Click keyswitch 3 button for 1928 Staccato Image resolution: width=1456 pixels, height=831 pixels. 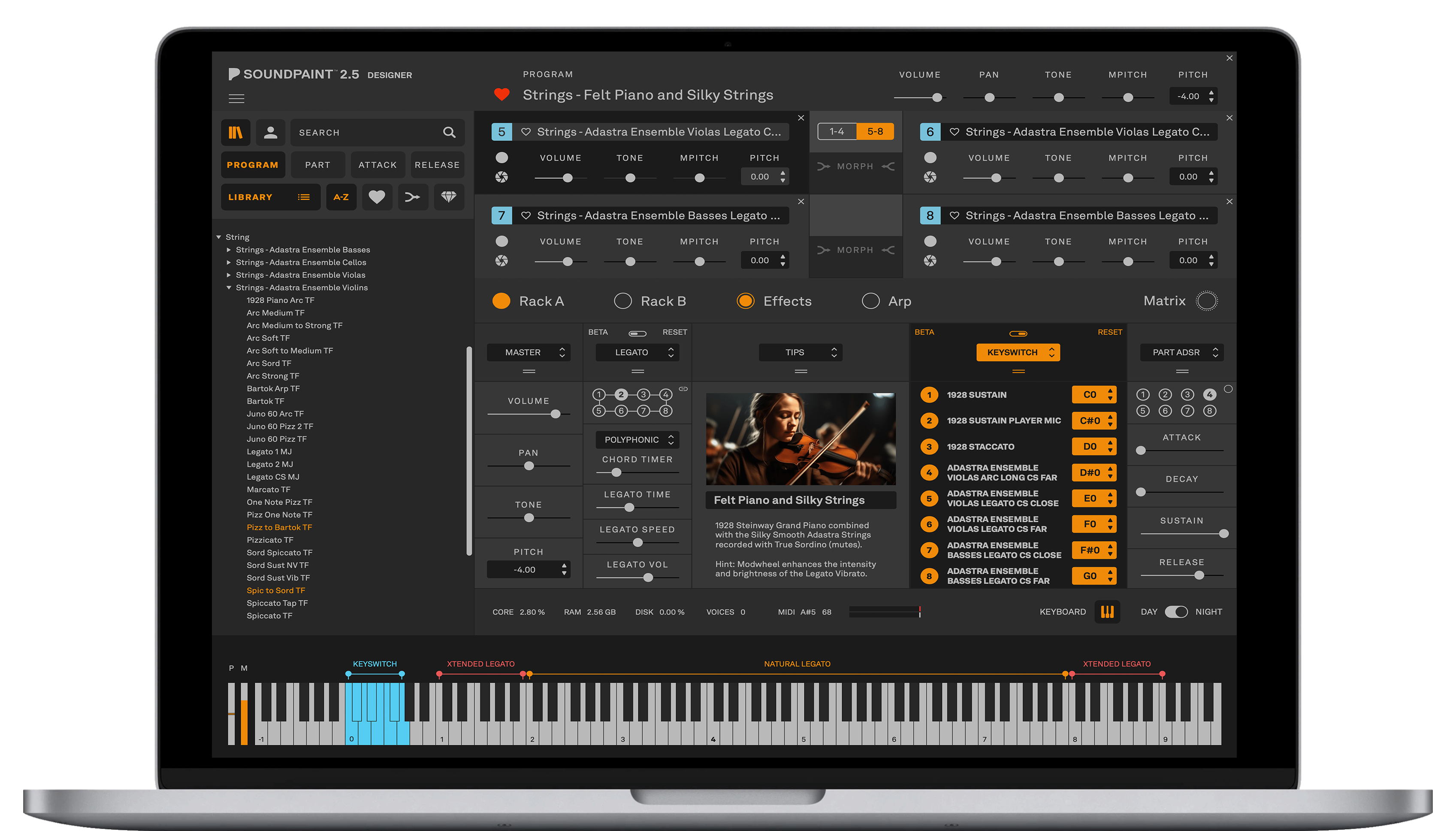click(929, 447)
